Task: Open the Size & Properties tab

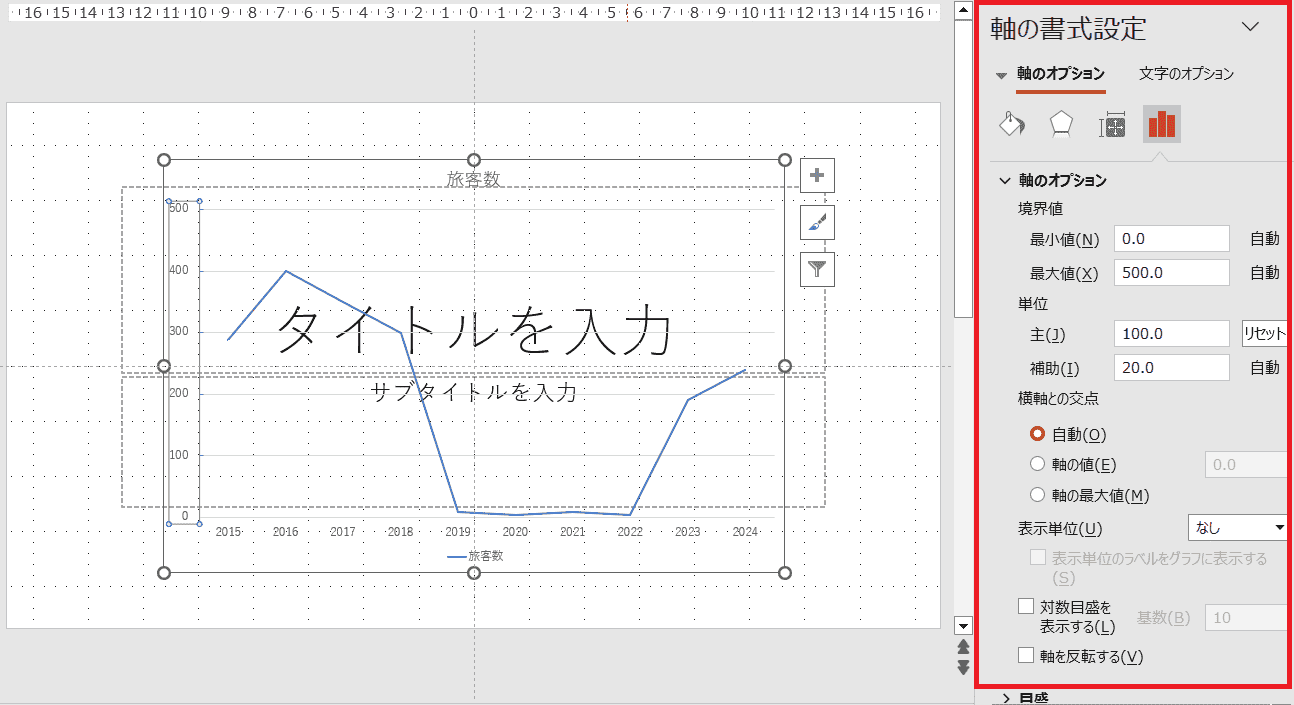Action: coord(1112,125)
